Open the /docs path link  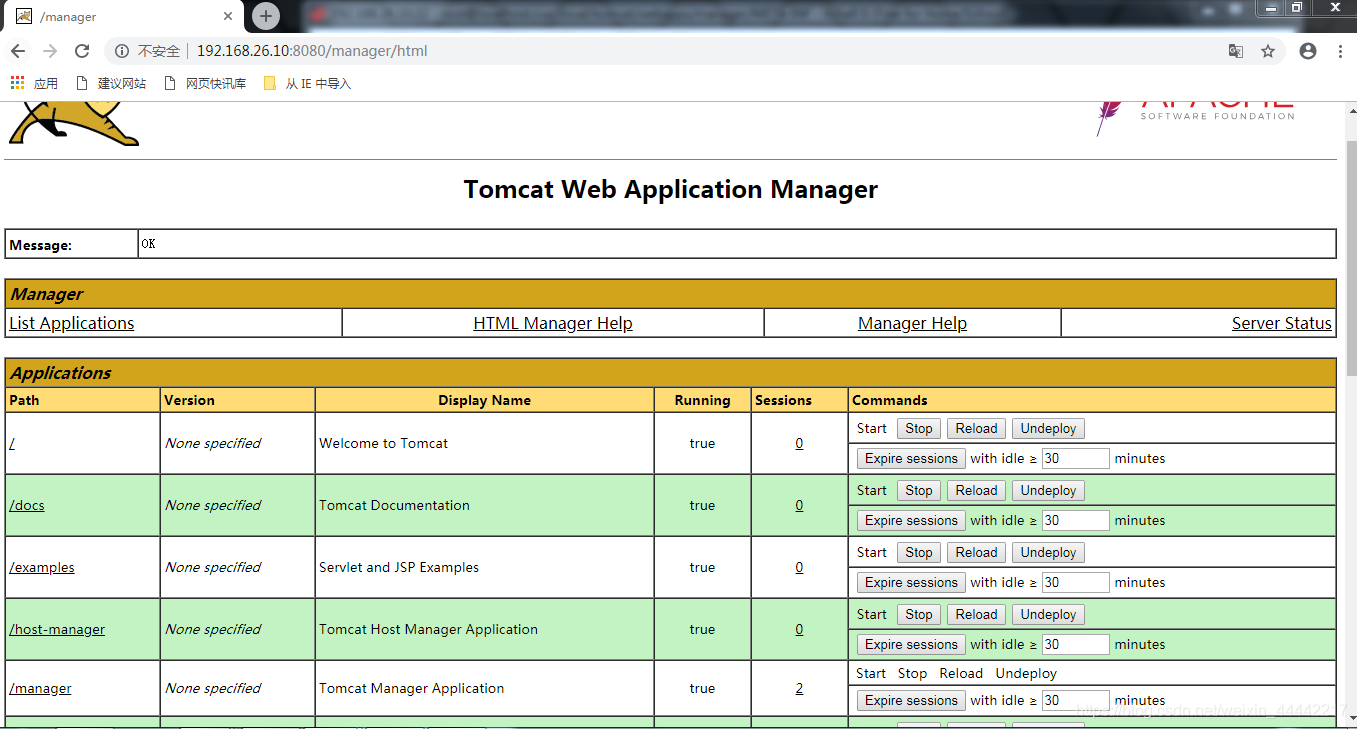(x=27, y=505)
